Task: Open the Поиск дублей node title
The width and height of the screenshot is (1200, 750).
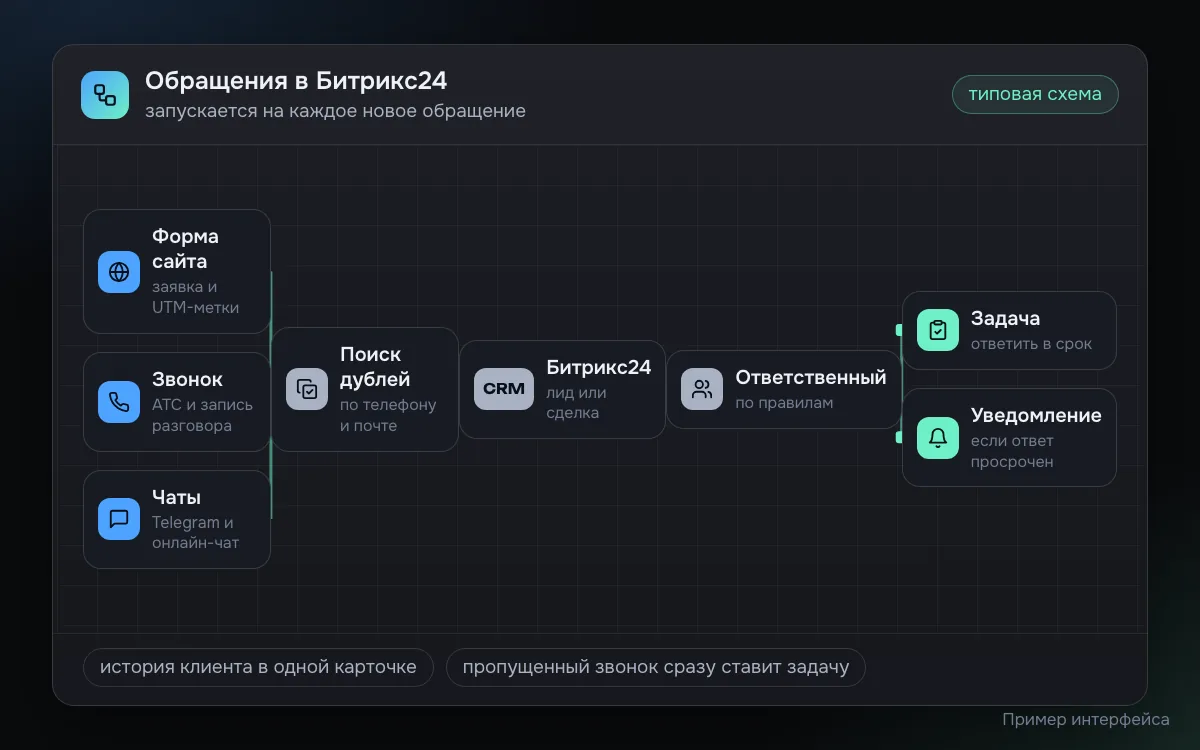Action: click(x=375, y=367)
